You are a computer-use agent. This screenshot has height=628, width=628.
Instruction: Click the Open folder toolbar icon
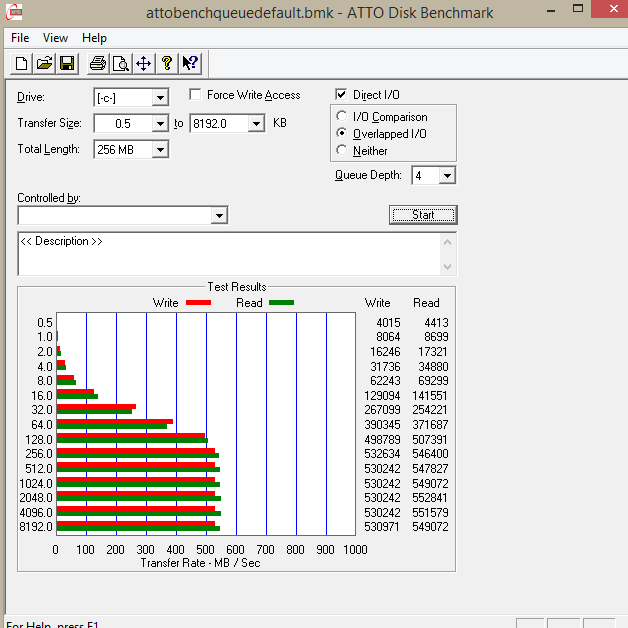click(44, 64)
